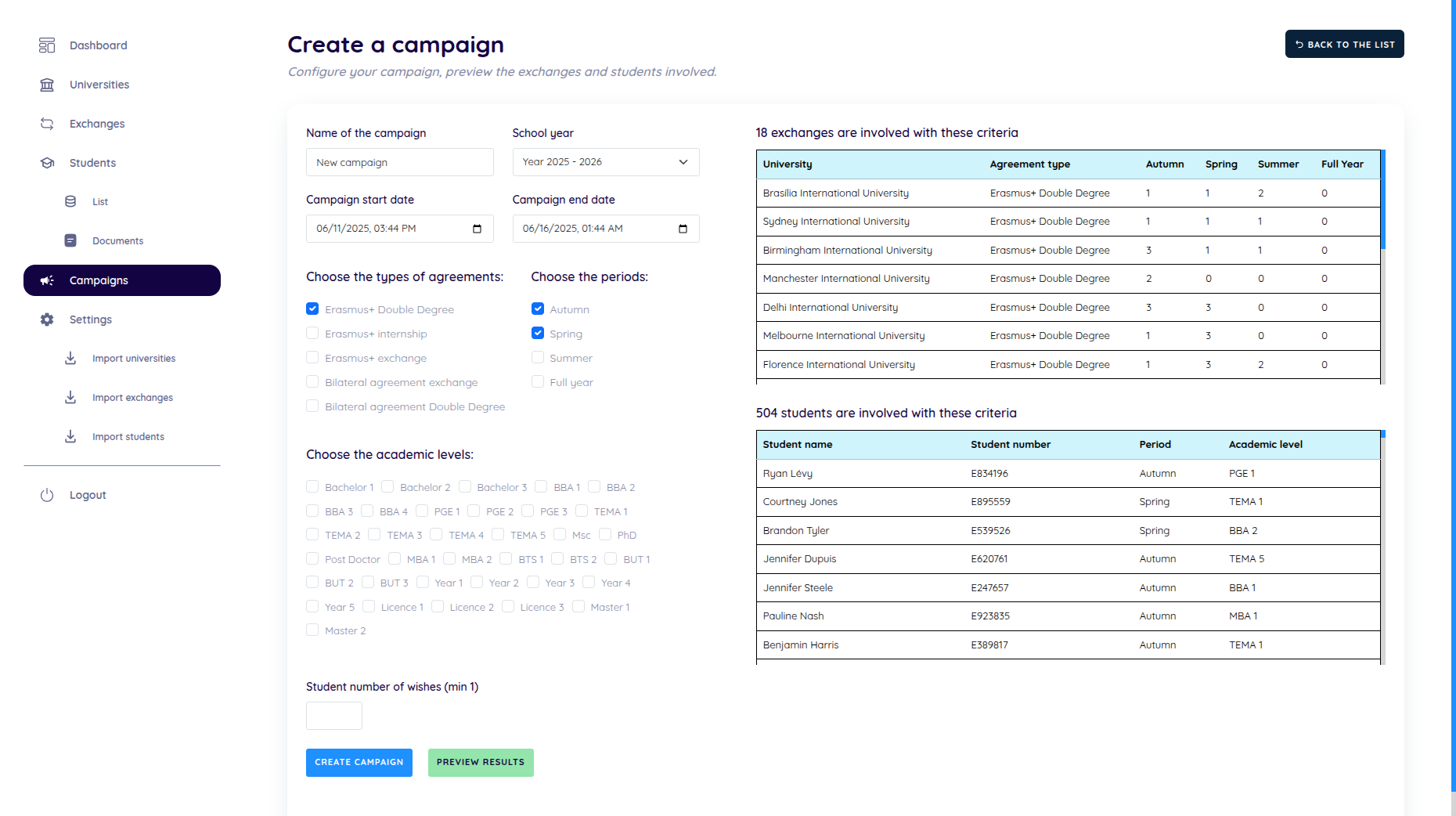The width and height of the screenshot is (1456, 816).
Task: Open Import exchanges link
Action: point(132,398)
